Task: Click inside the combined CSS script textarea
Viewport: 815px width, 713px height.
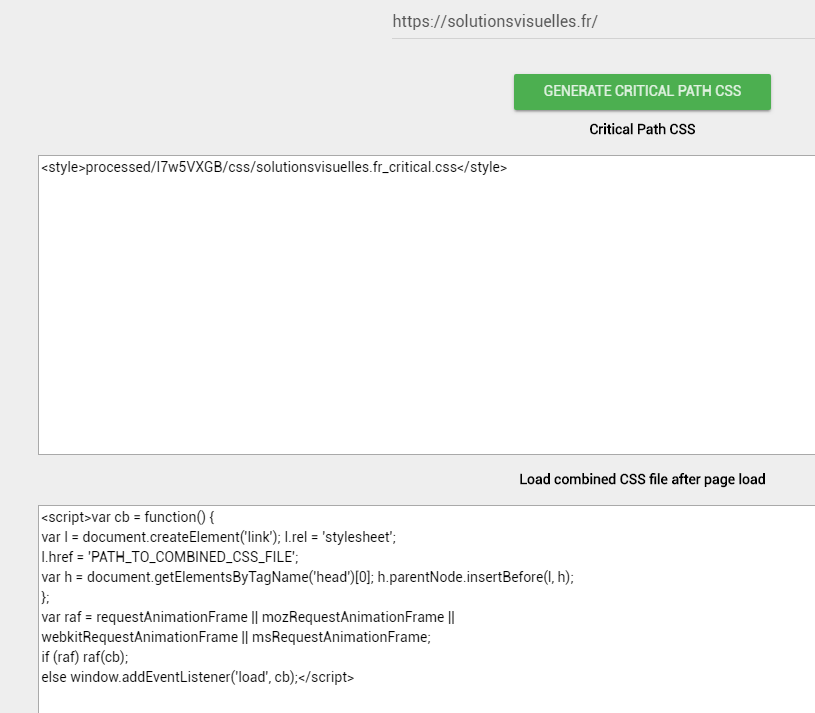Action: tap(426, 609)
